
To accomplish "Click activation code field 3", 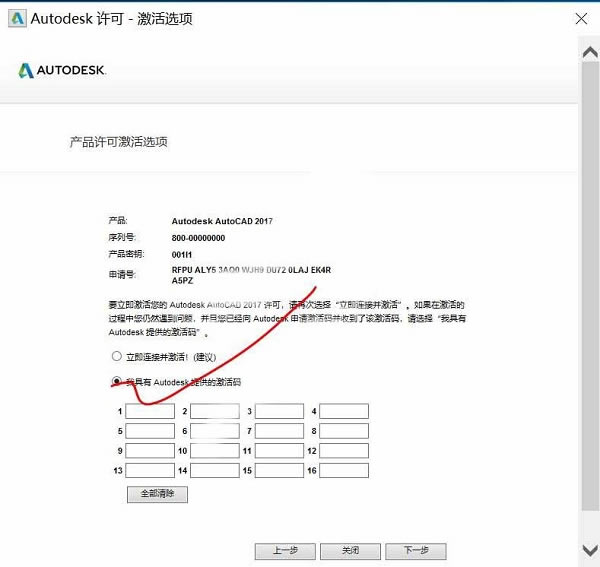I will [x=279, y=411].
